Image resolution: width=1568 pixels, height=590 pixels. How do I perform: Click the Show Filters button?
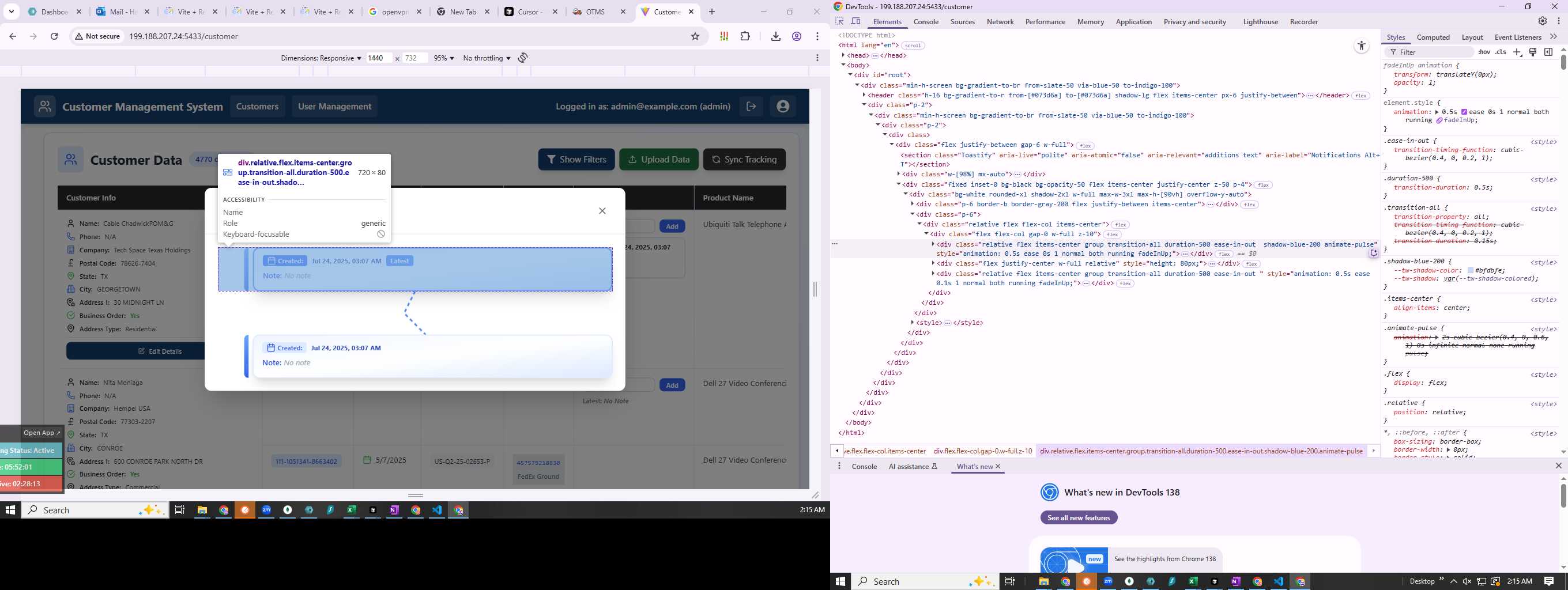point(576,160)
